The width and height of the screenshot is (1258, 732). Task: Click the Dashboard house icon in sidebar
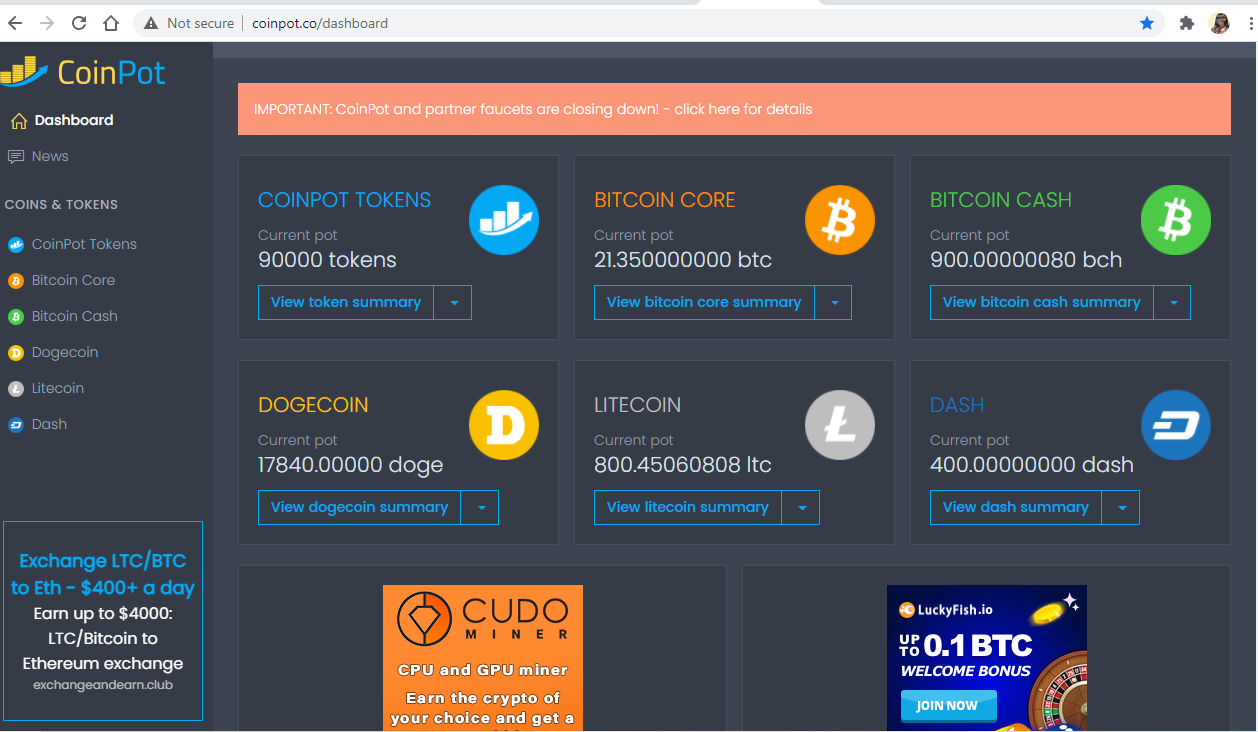tap(18, 121)
